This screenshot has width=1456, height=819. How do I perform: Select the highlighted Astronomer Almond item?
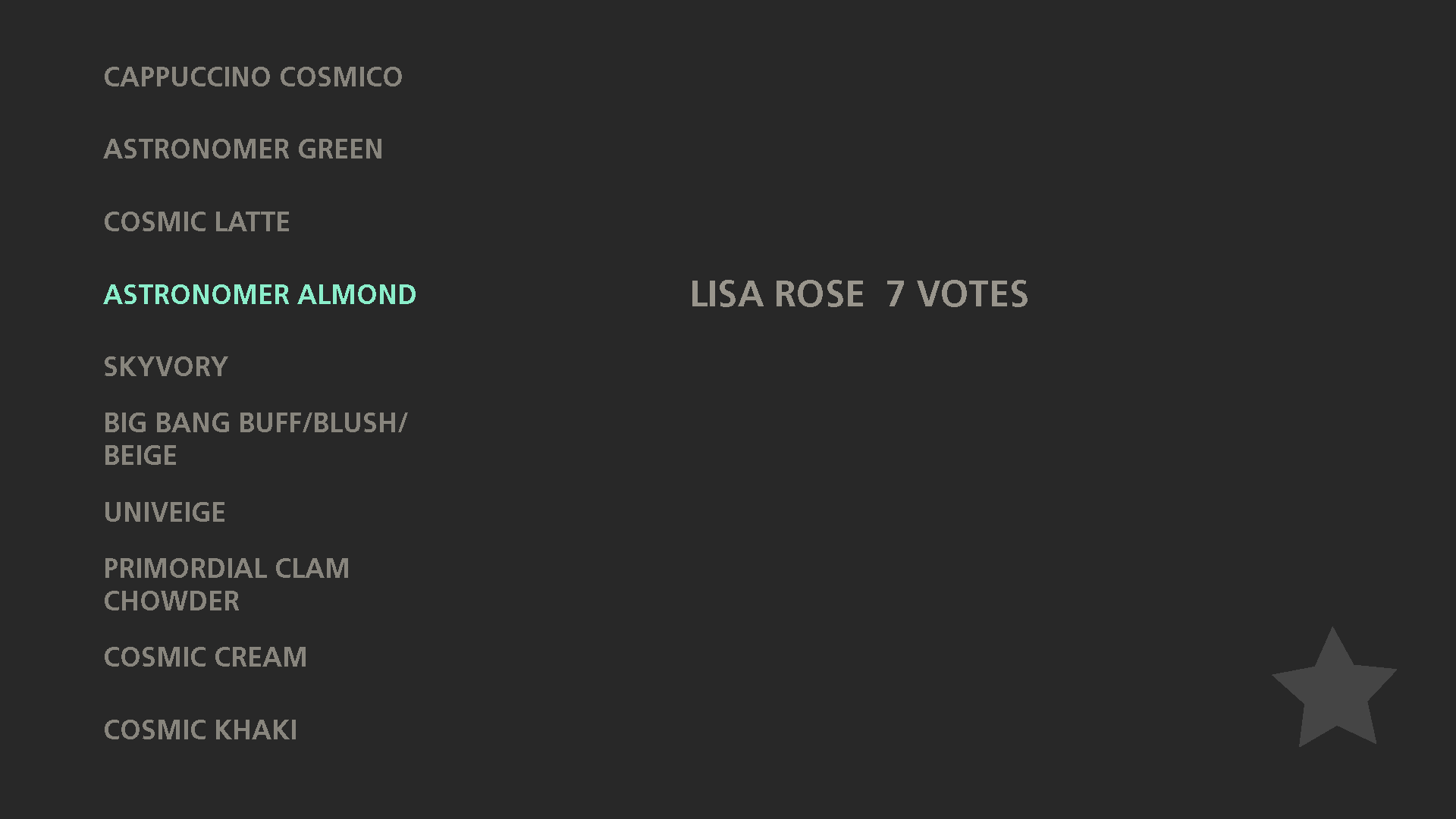pyautogui.click(x=260, y=294)
